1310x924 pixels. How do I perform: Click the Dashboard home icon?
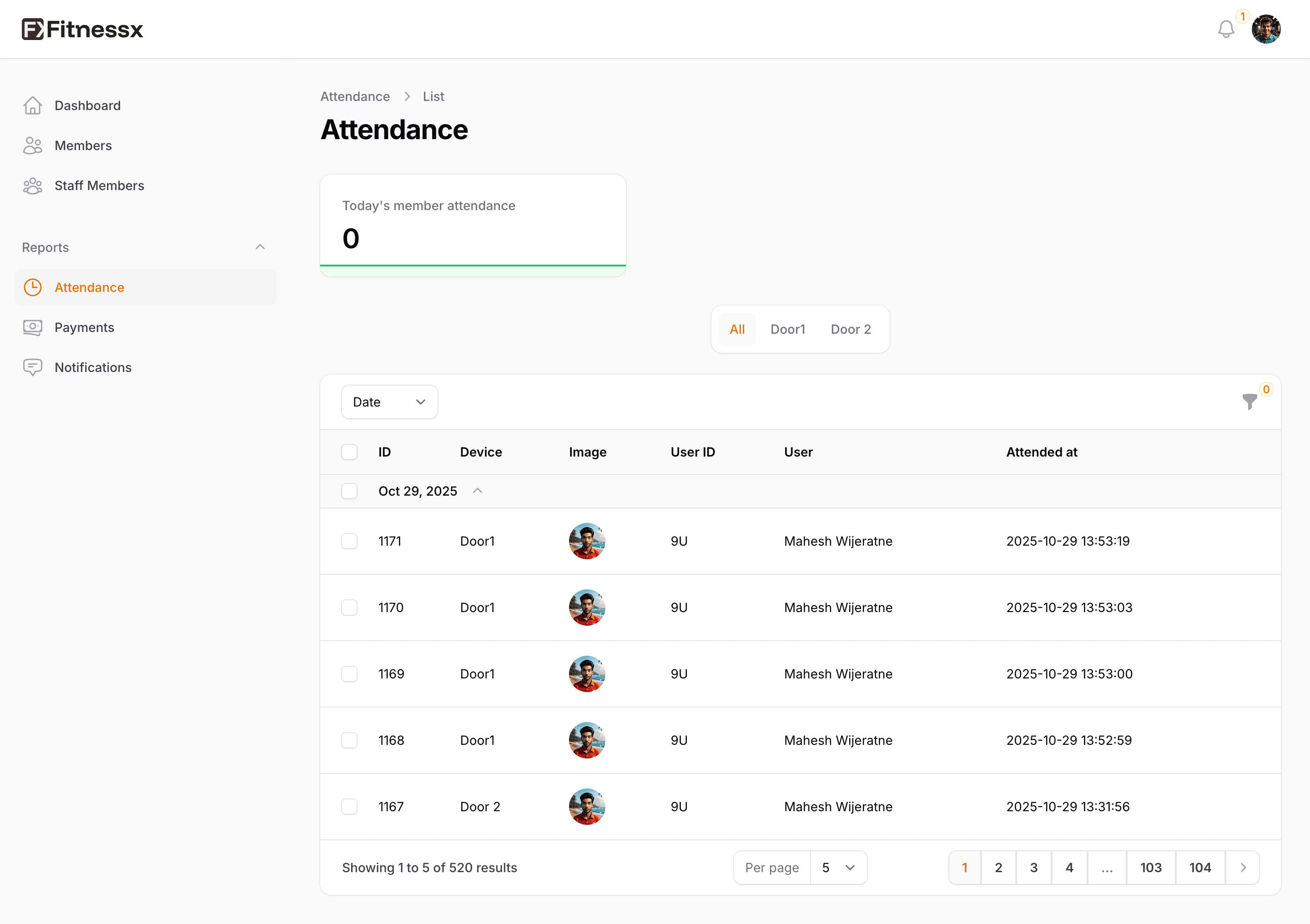tap(32, 105)
